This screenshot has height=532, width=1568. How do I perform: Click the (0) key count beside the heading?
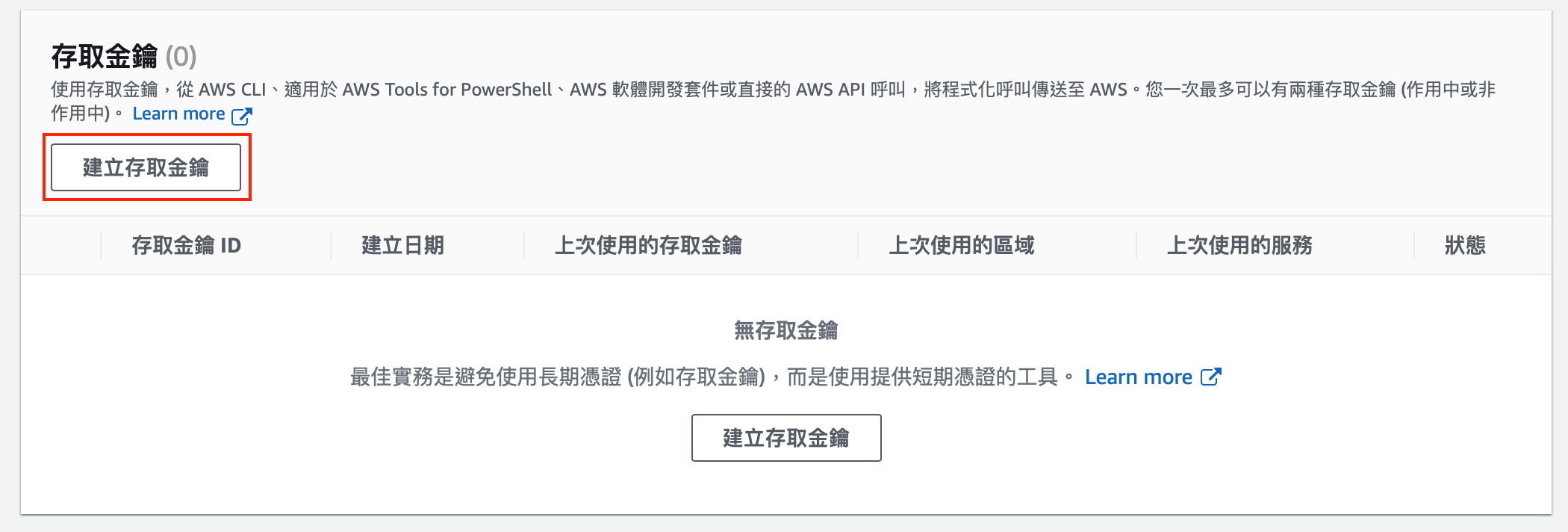coord(181,57)
